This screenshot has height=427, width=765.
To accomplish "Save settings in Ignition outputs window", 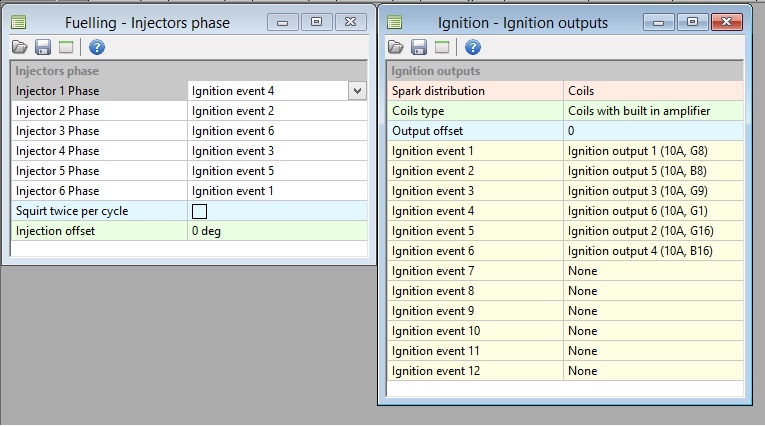I will [x=419, y=47].
